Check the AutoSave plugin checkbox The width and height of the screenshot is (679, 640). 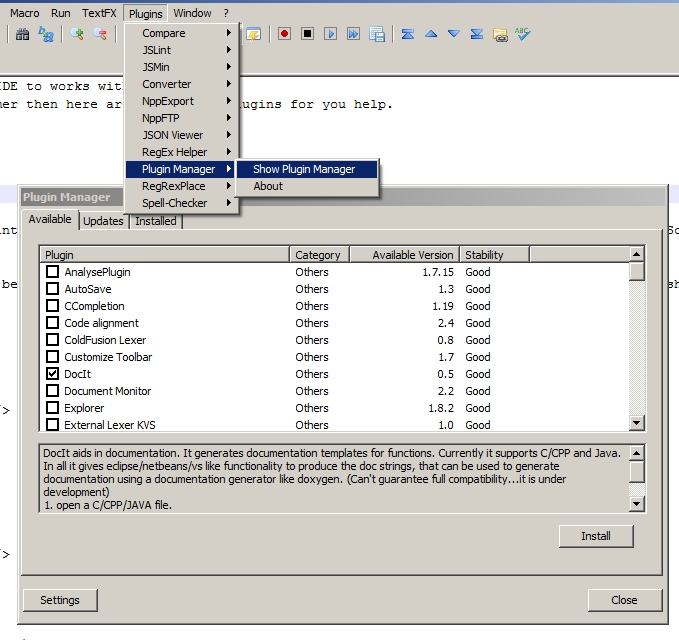click(x=52, y=288)
